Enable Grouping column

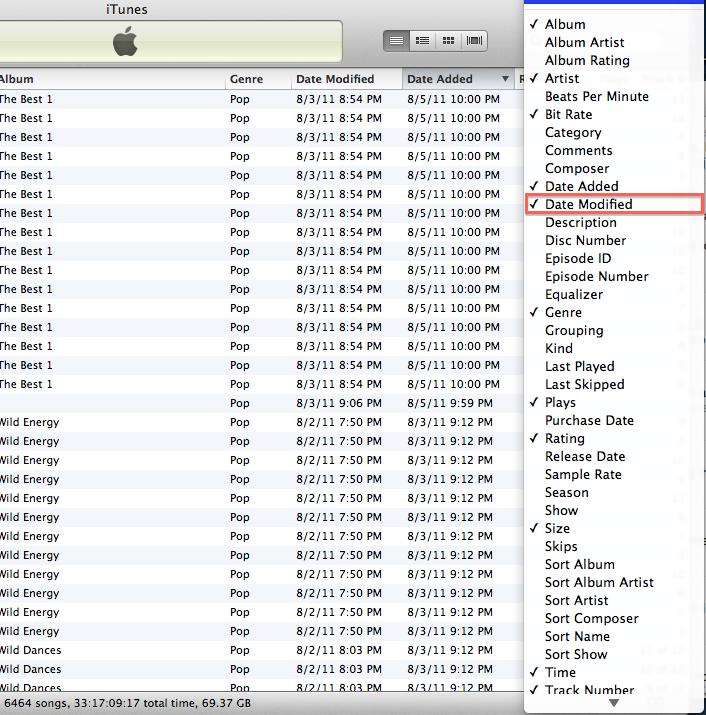(613, 331)
